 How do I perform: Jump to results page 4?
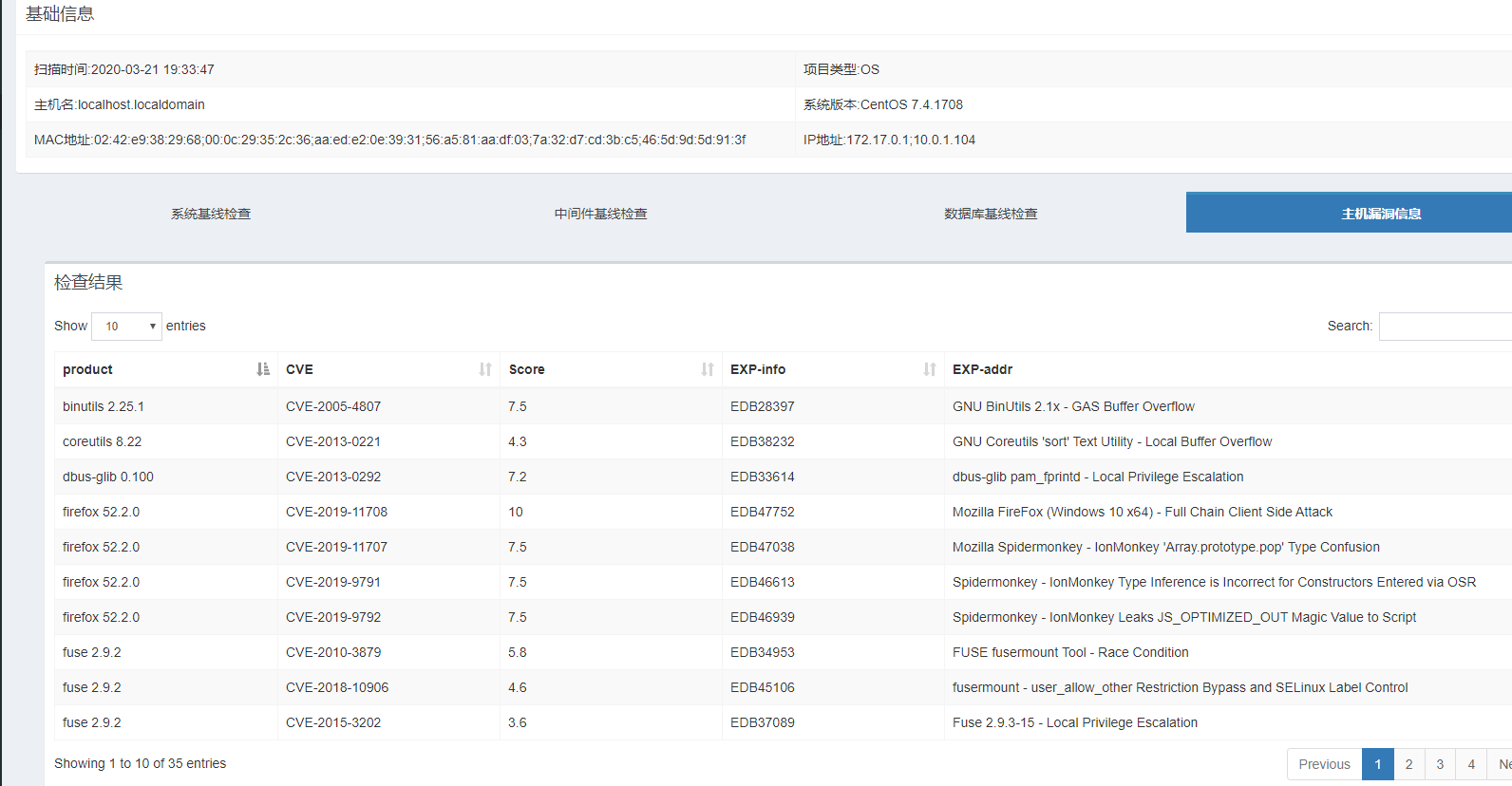click(x=1471, y=764)
